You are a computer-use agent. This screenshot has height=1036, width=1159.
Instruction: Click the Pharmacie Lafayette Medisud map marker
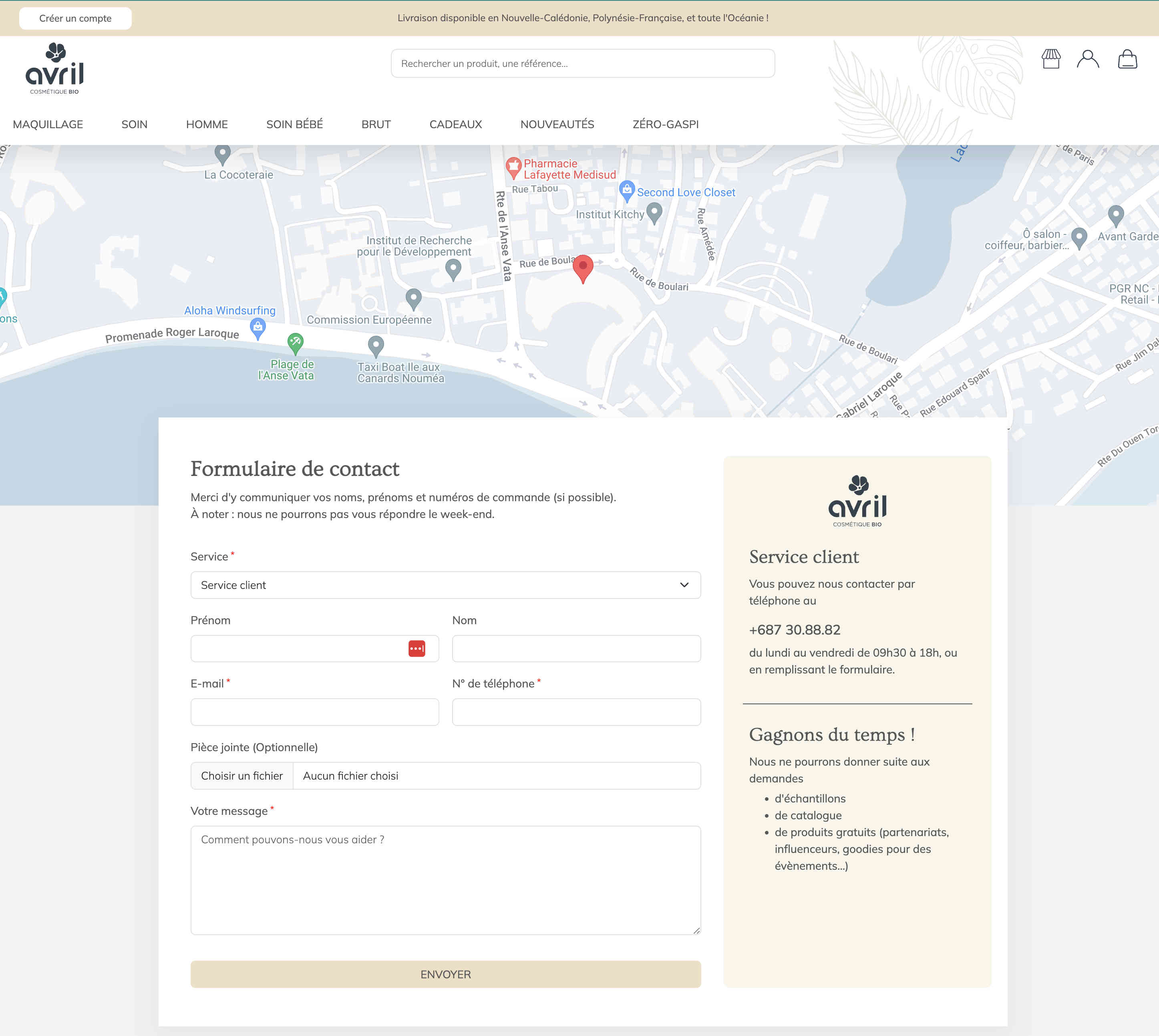pyautogui.click(x=513, y=167)
